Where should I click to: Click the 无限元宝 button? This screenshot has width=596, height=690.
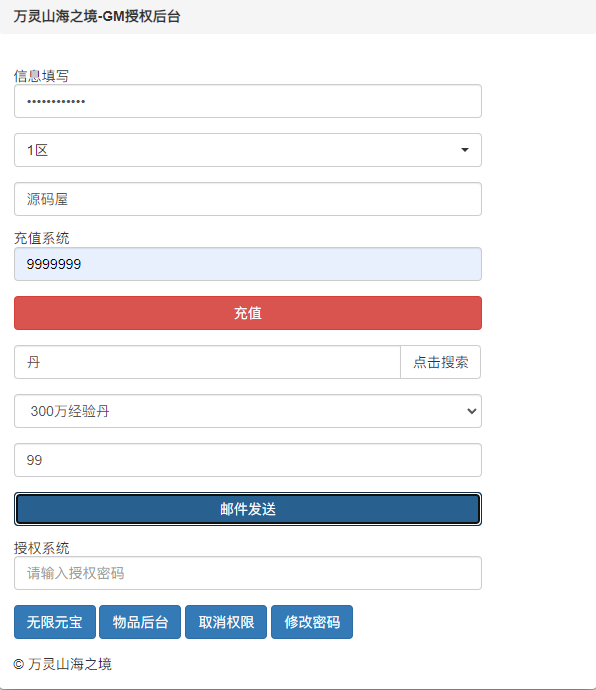(x=55, y=622)
